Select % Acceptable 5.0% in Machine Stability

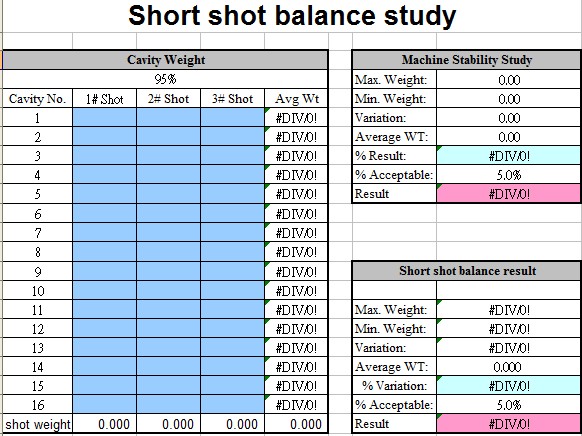(509, 174)
